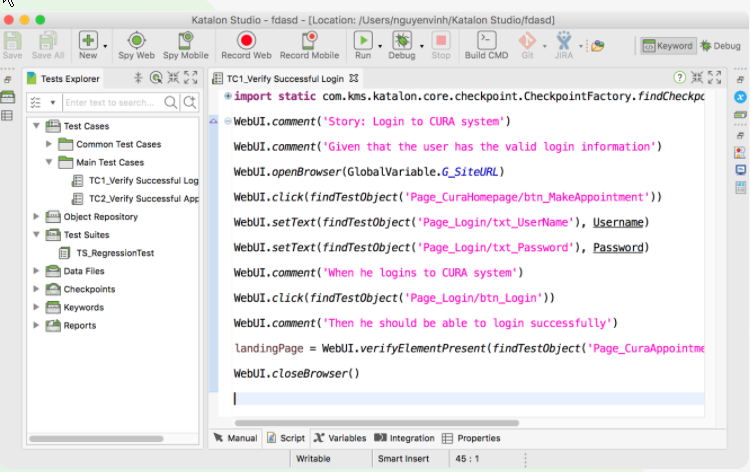
Task: Open the Variables tab
Action: click(x=340, y=438)
